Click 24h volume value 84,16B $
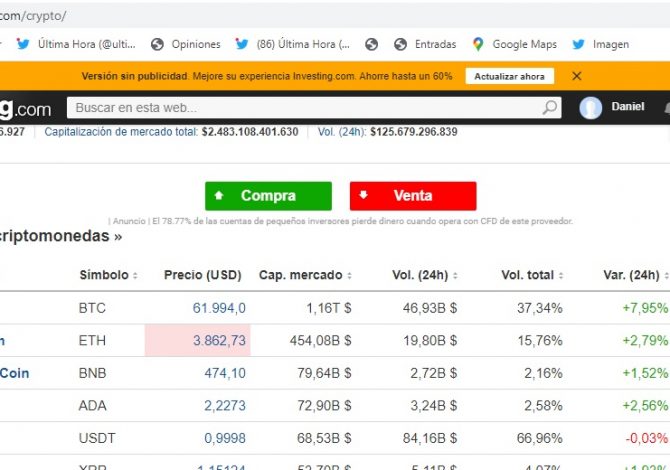 click(430, 438)
